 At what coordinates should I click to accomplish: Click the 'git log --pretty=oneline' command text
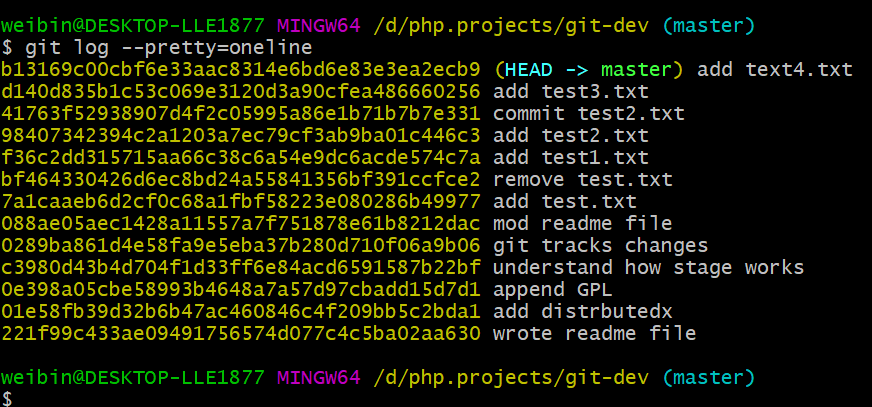pos(169,48)
